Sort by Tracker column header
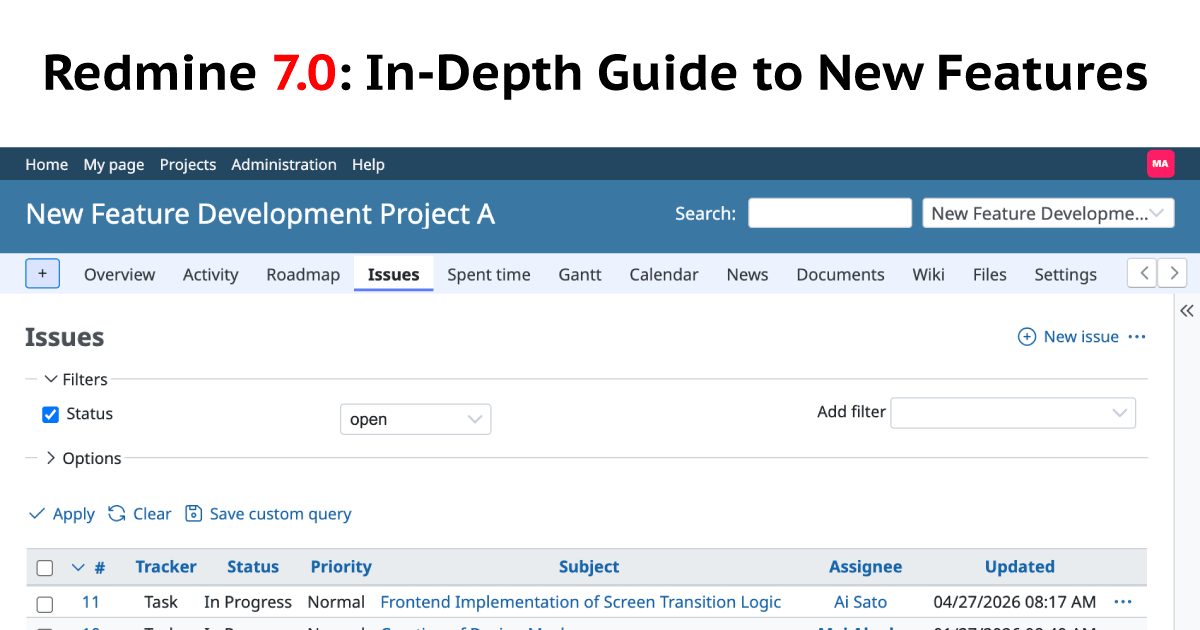The height and width of the screenshot is (630, 1200). click(166, 567)
